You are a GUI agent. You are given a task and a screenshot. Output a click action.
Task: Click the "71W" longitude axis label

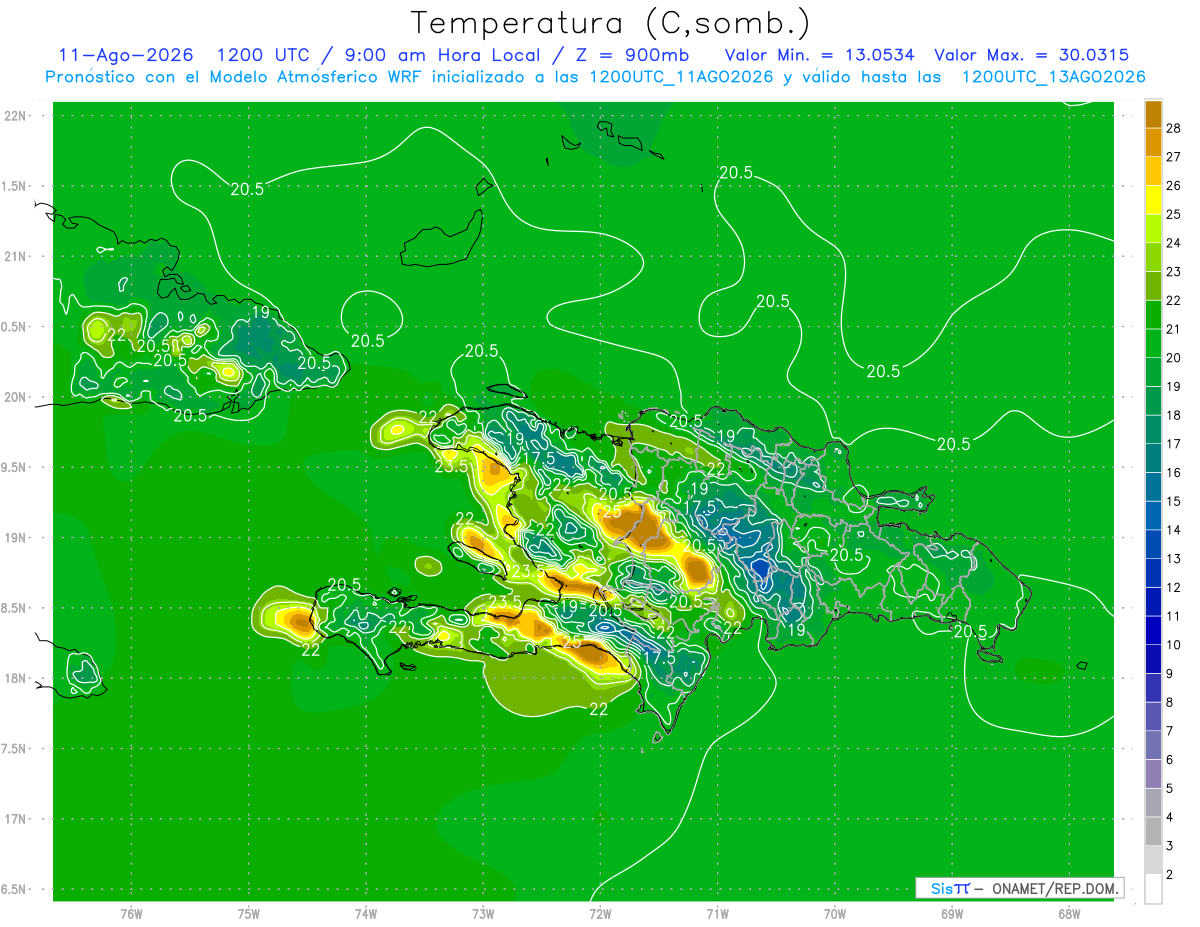click(x=717, y=914)
